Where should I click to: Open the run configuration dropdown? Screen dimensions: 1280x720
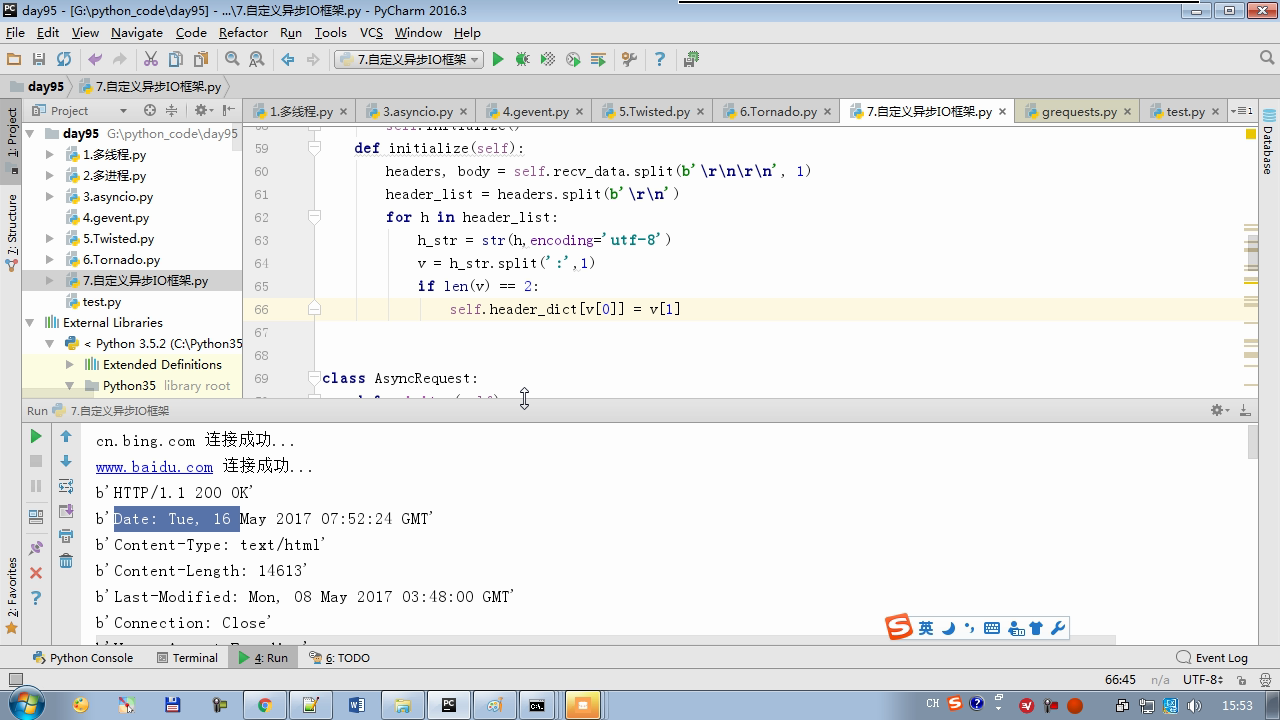pos(409,60)
